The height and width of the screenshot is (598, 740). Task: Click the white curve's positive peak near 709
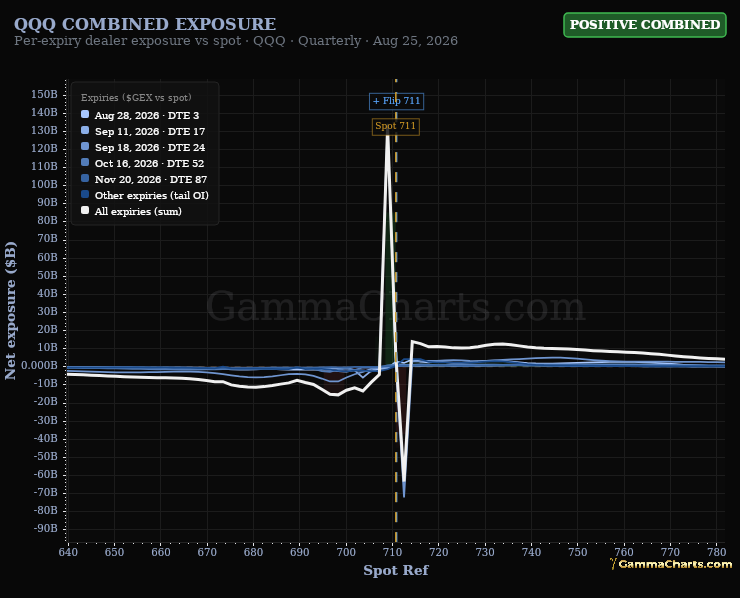pyautogui.click(x=388, y=134)
